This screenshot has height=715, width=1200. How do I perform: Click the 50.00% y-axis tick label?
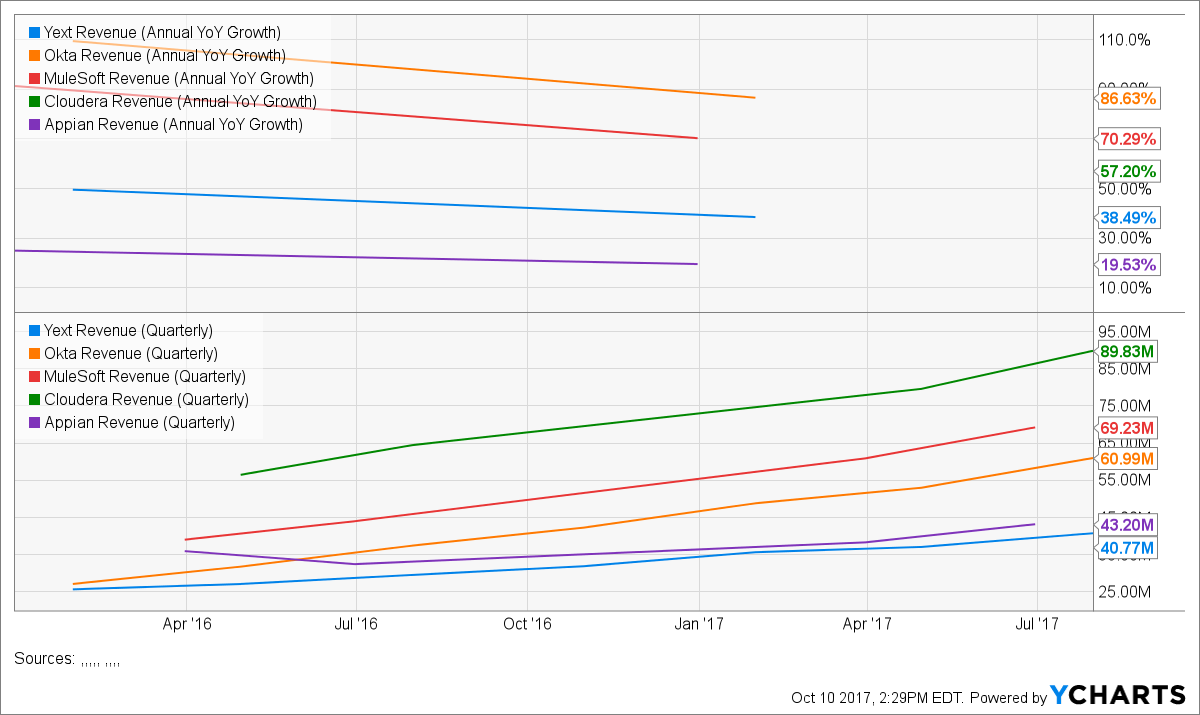tap(1125, 189)
